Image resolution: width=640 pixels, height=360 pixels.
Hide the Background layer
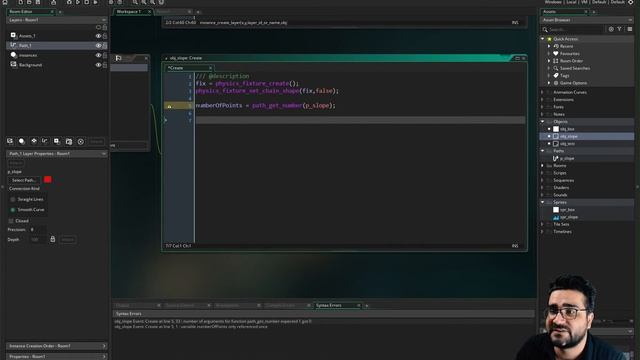click(98, 65)
